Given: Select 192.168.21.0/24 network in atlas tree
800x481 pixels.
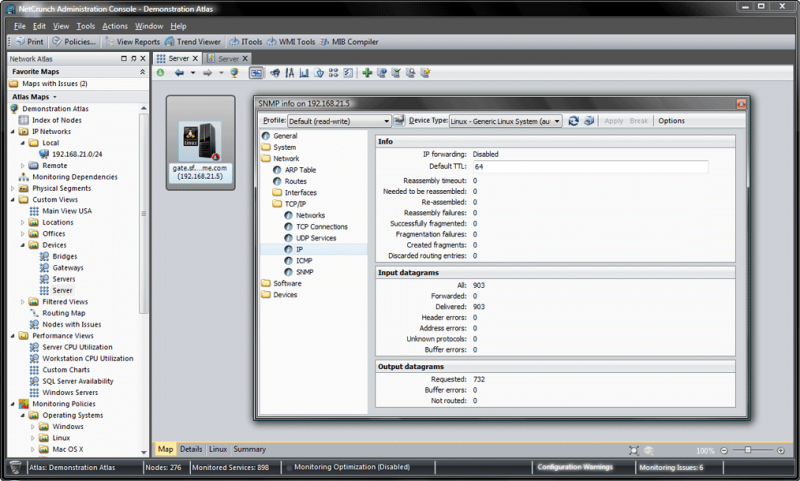Looking at the screenshot, I should point(77,154).
